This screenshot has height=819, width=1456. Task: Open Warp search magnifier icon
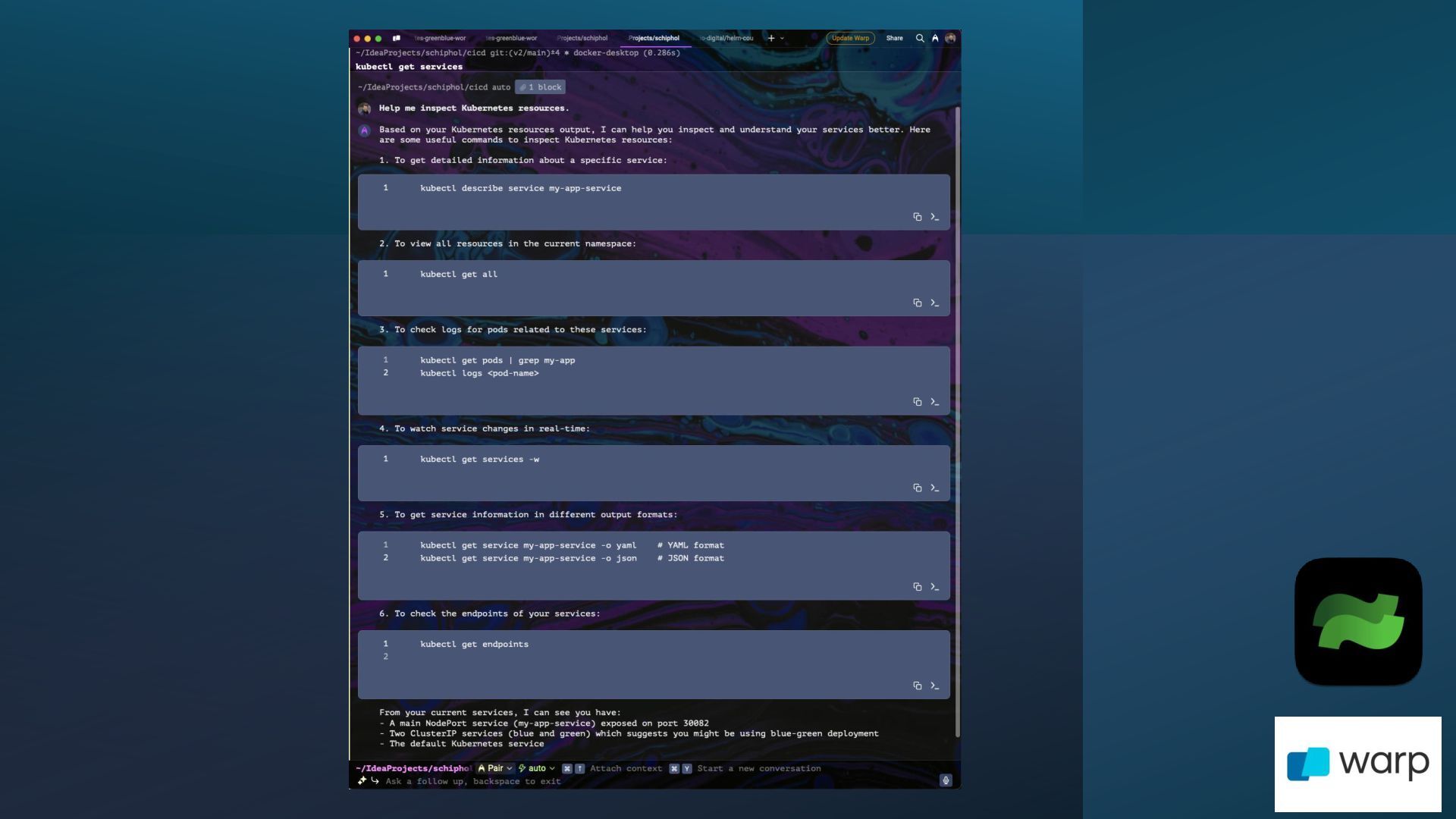coord(919,38)
